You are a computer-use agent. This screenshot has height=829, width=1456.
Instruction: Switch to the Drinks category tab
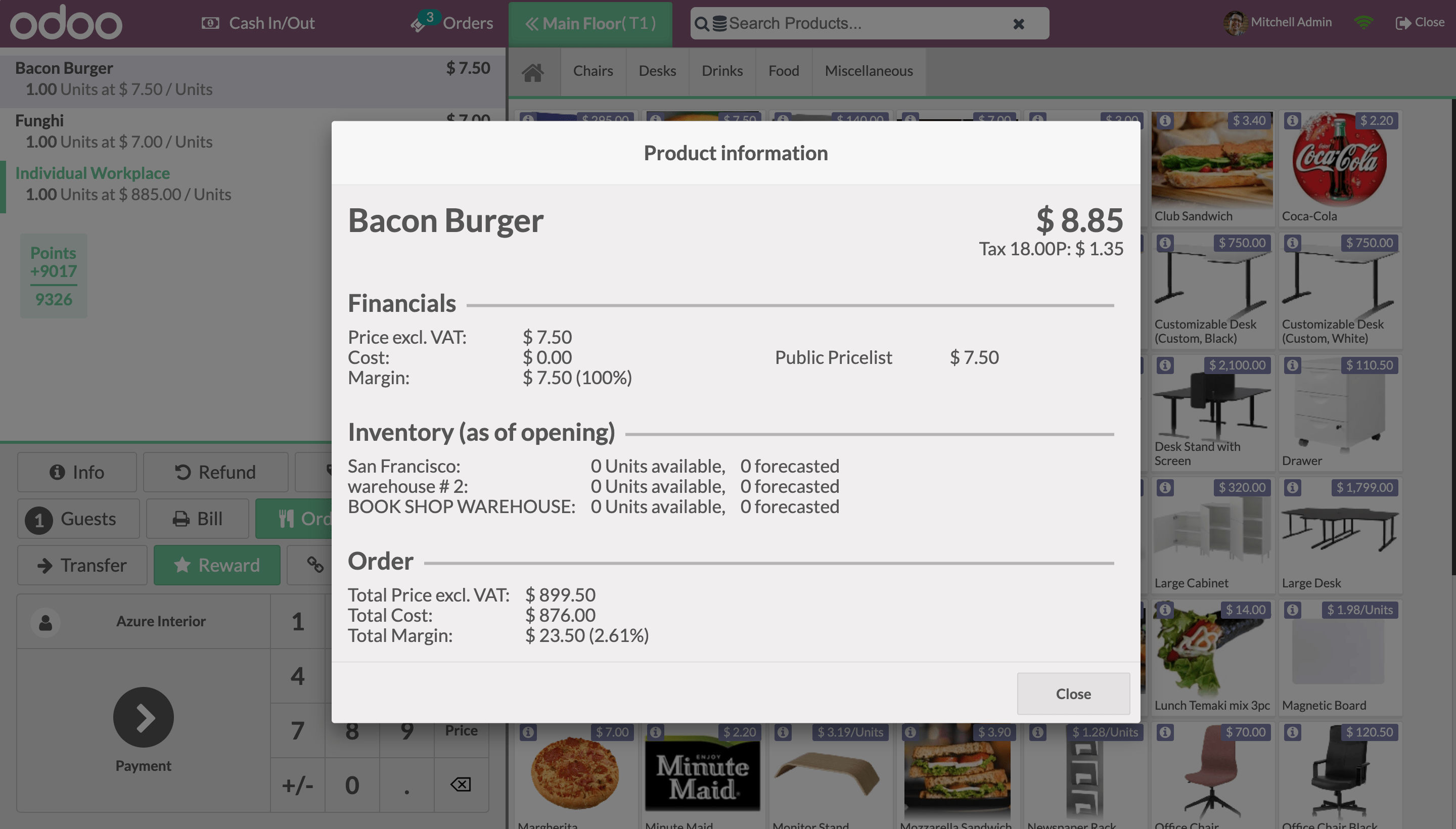point(721,71)
